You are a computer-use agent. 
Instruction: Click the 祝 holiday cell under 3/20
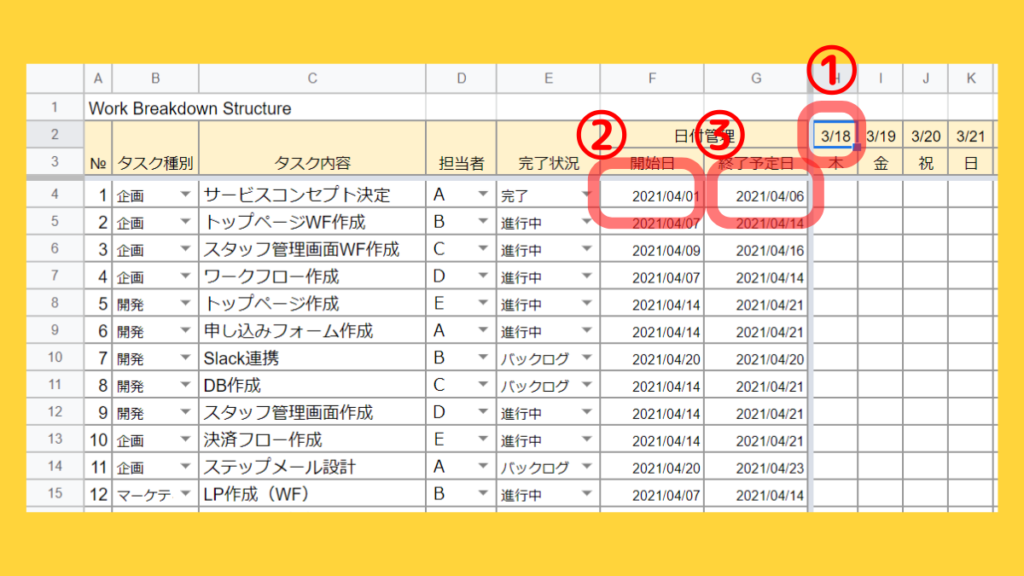pyautogui.click(x=925, y=161)
